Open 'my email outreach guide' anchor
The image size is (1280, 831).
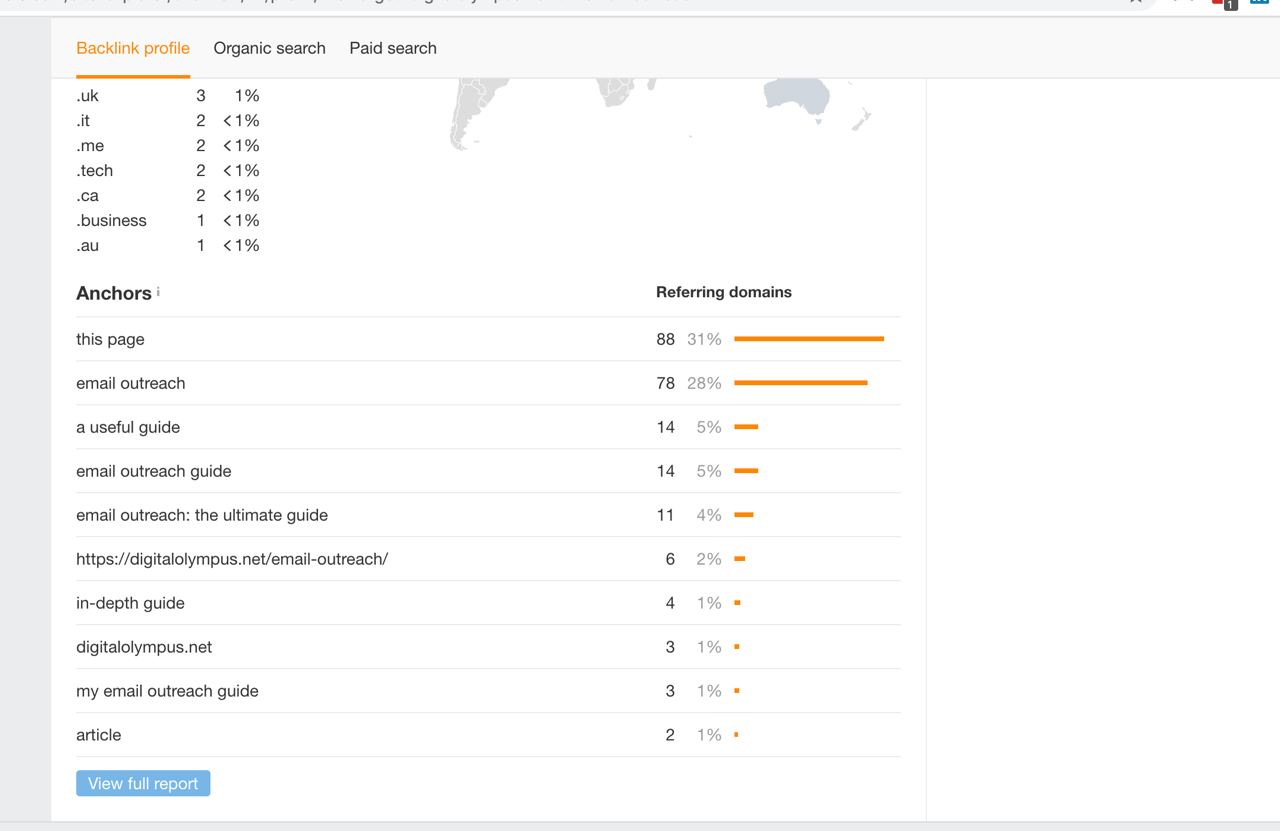(x=167, y=691)
